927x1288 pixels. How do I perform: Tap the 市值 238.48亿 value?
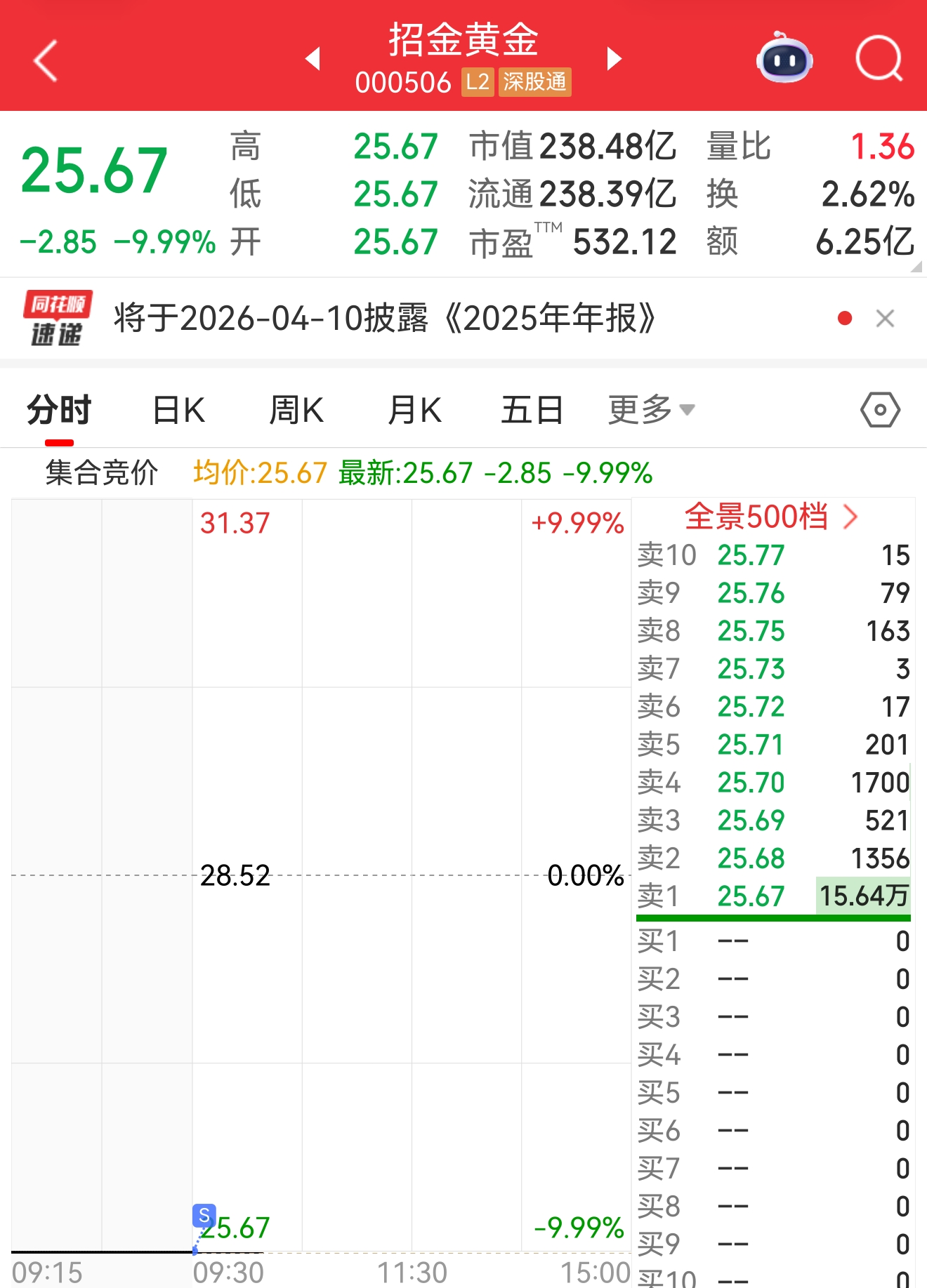[607, 147]
